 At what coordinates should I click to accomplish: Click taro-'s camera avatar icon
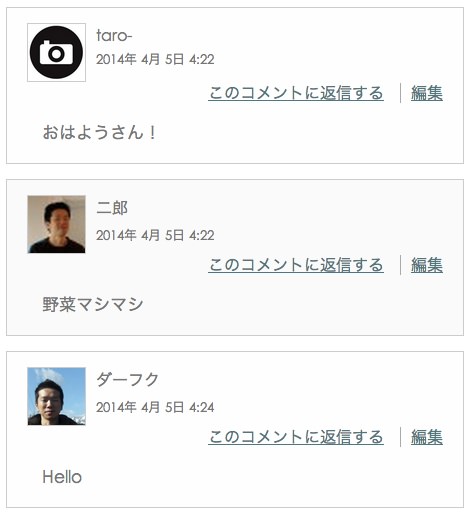(56, 52)
